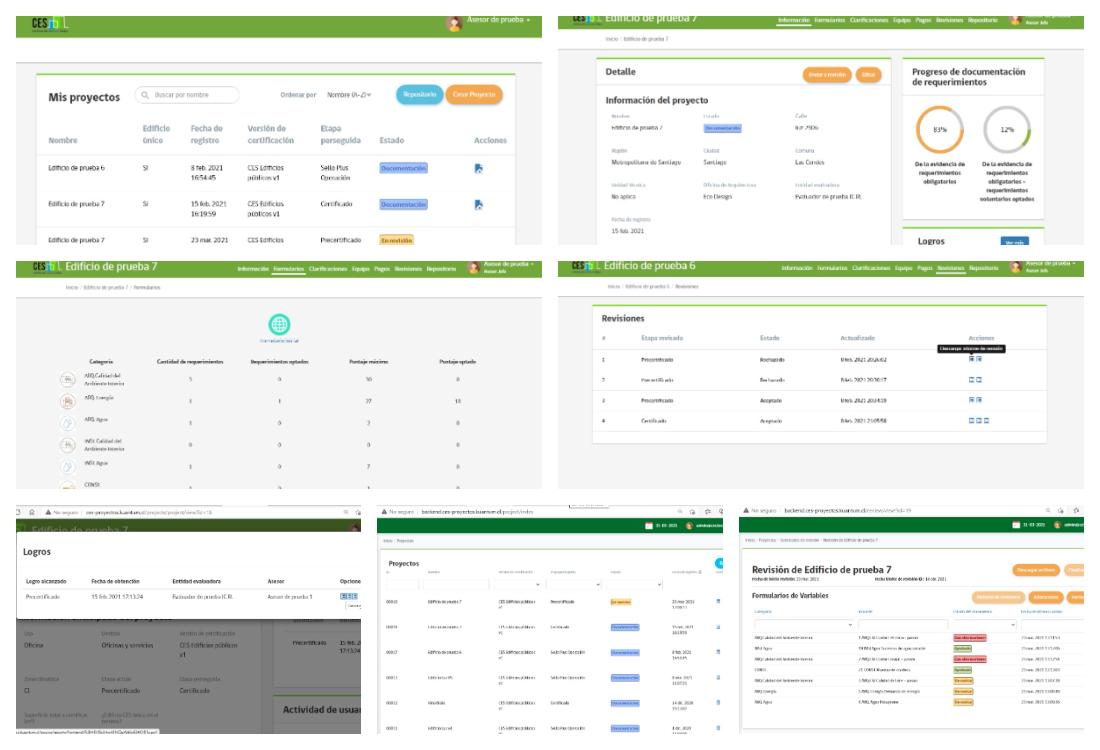Click the globe icon above the categories table
Image resolution: width=1100 pixels, height=750 pixels.
(279, 324)
